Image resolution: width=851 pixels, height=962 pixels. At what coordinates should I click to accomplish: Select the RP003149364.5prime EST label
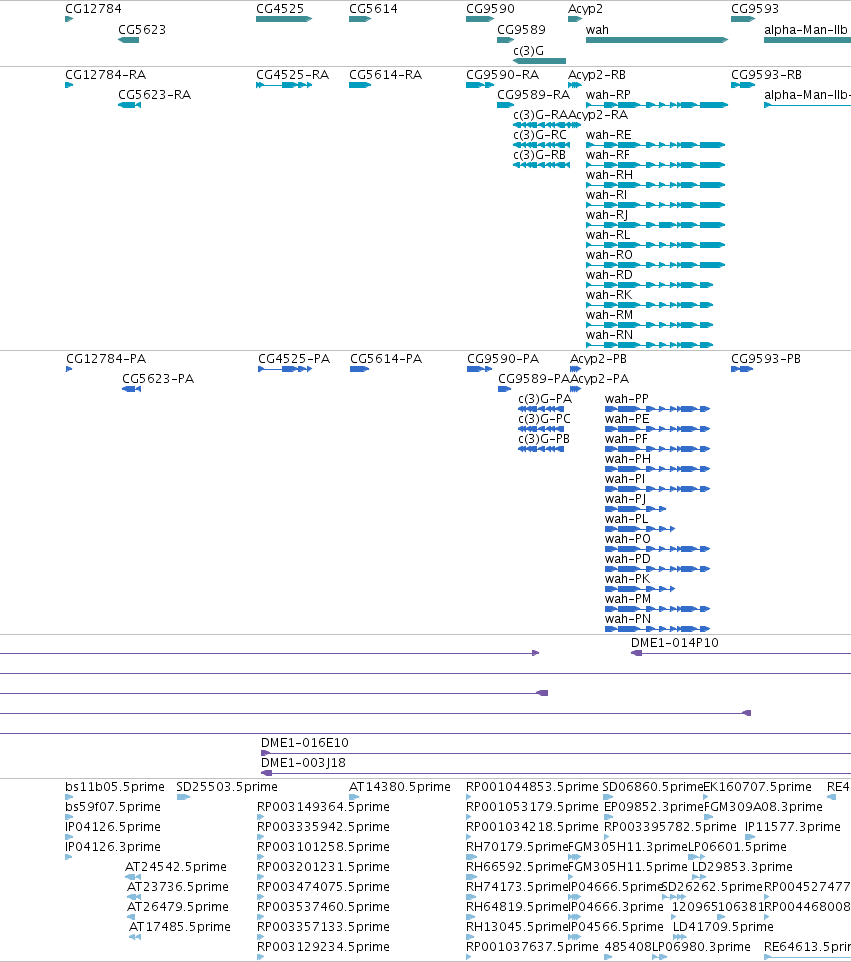pyautogui.click(x=323, y=806)
